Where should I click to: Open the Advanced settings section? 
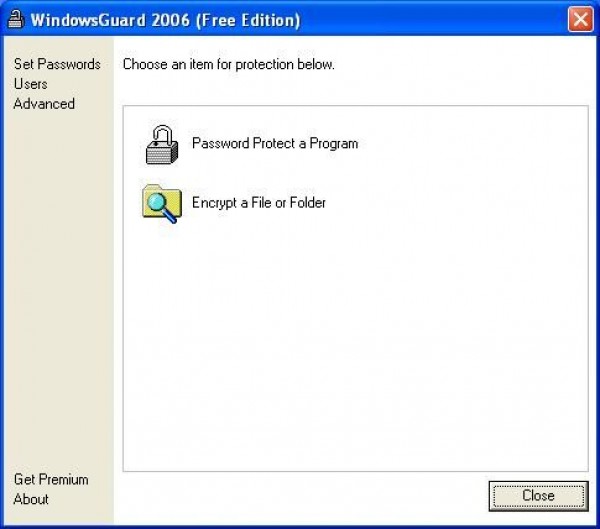[44, 104]
